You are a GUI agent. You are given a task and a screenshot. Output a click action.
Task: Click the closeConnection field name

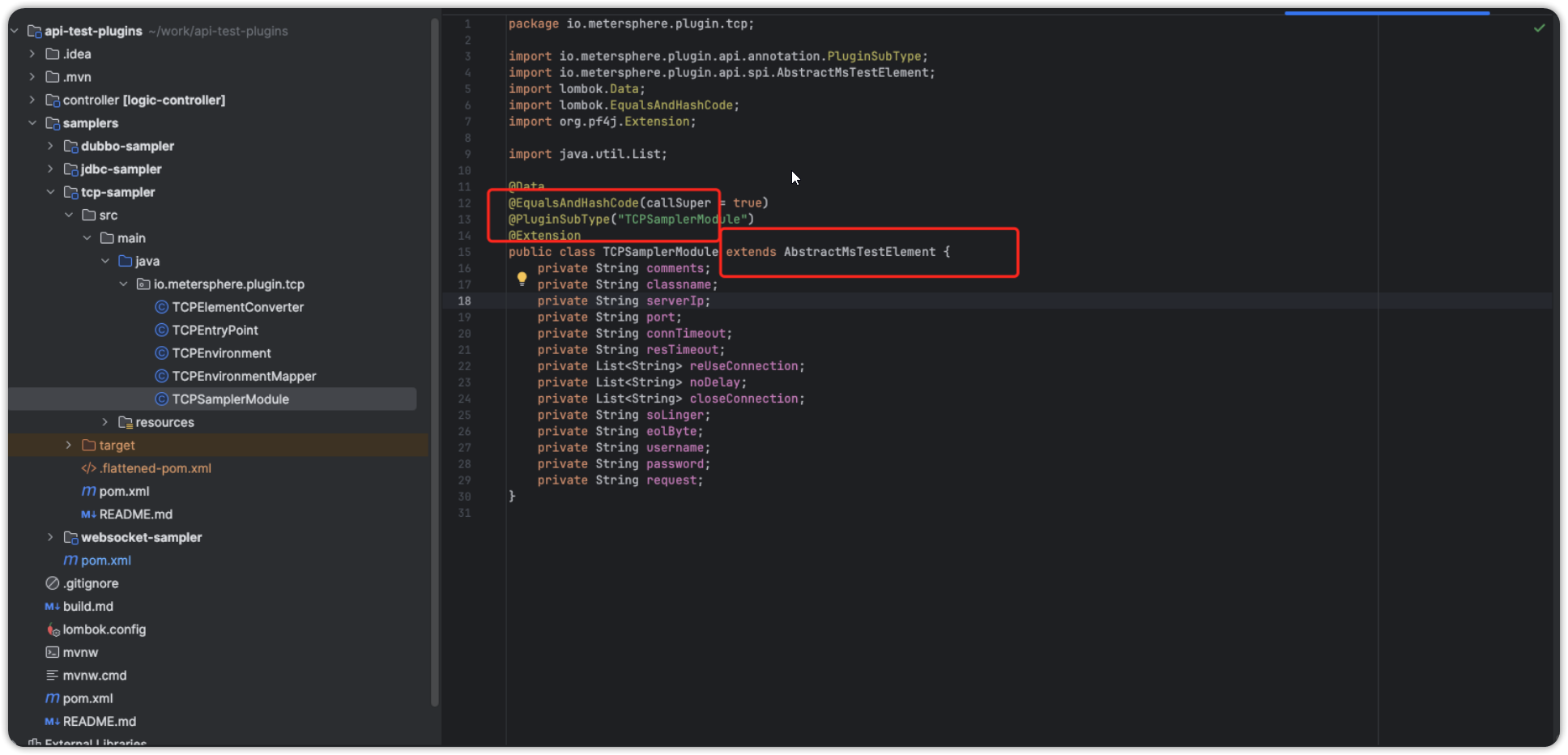[744, 399]
